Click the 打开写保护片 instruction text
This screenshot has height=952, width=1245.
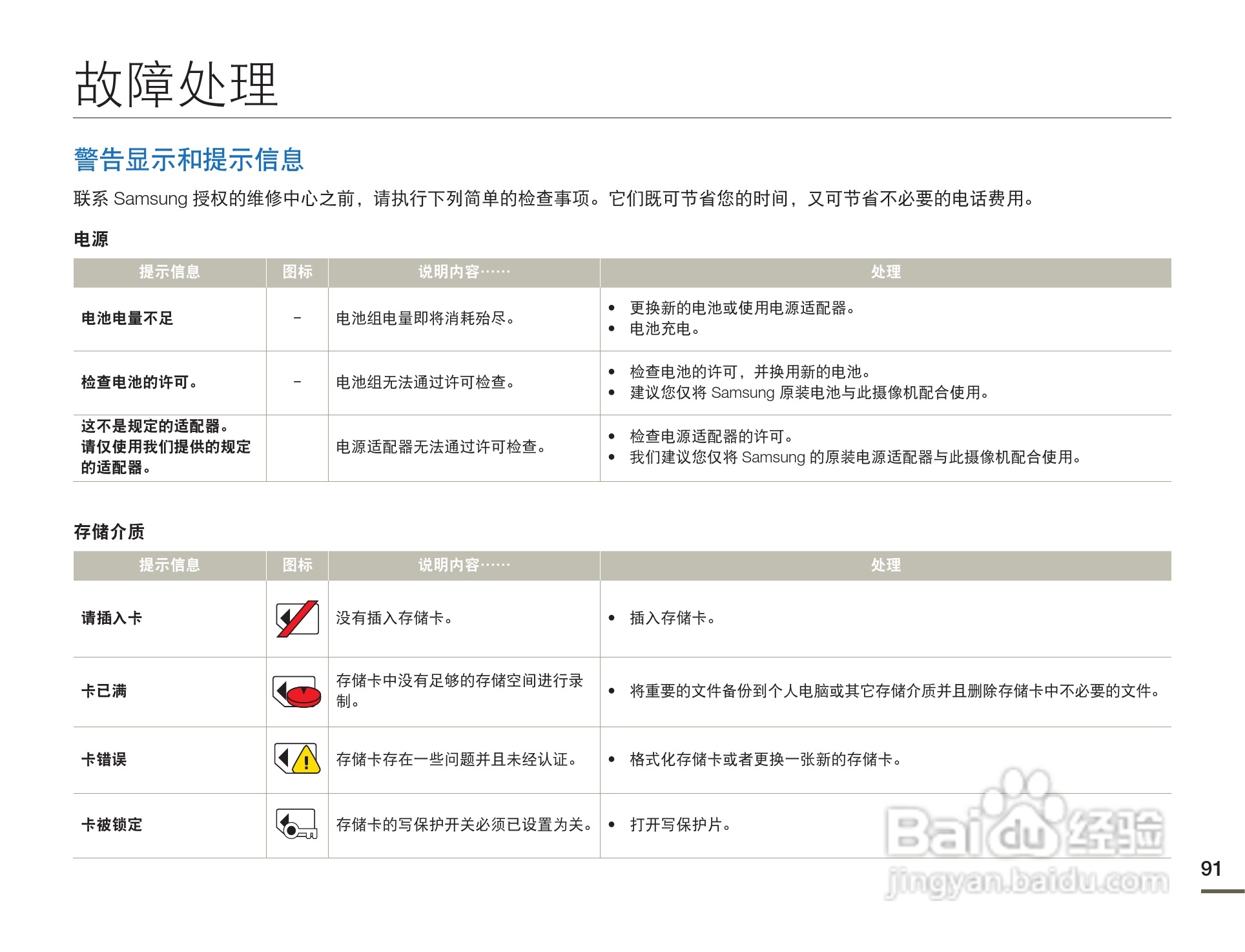coord(679,825)
